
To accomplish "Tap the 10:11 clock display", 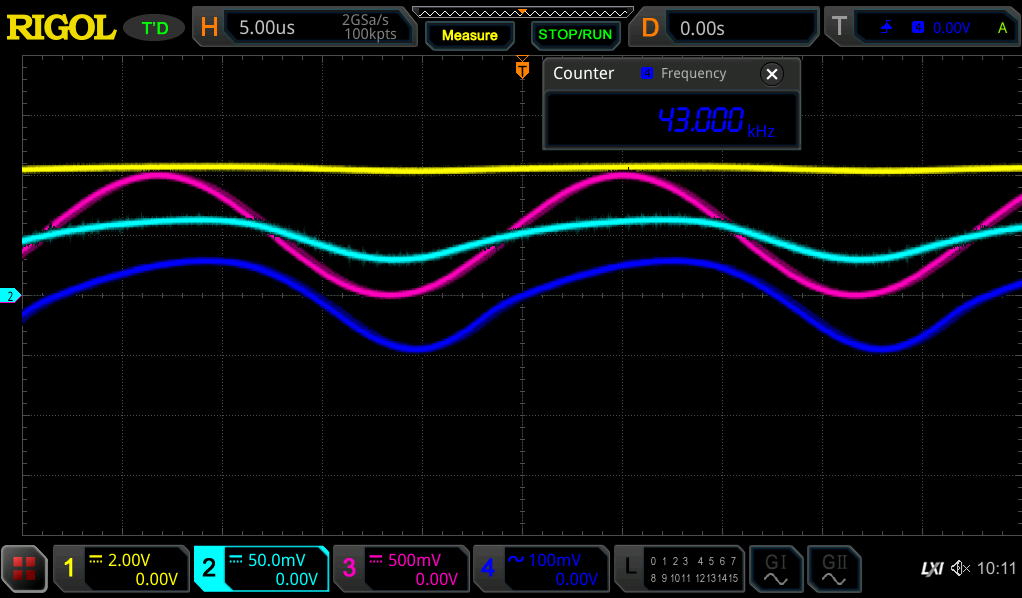I will 997,569.
